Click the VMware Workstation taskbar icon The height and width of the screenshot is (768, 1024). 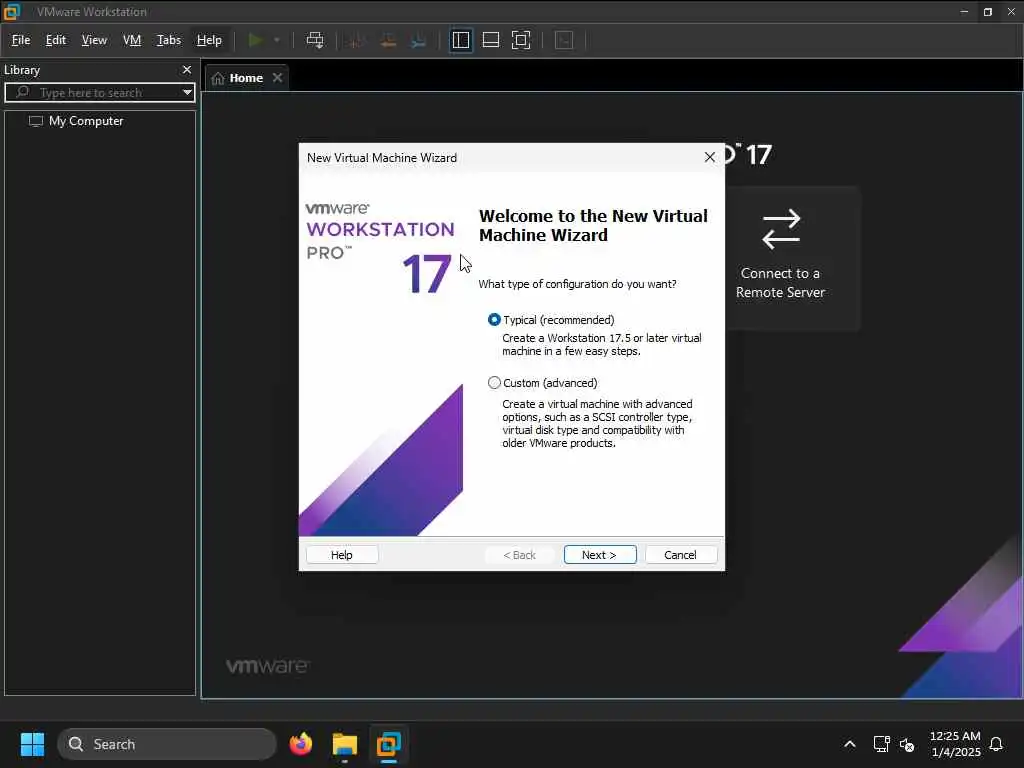point(389,744)
